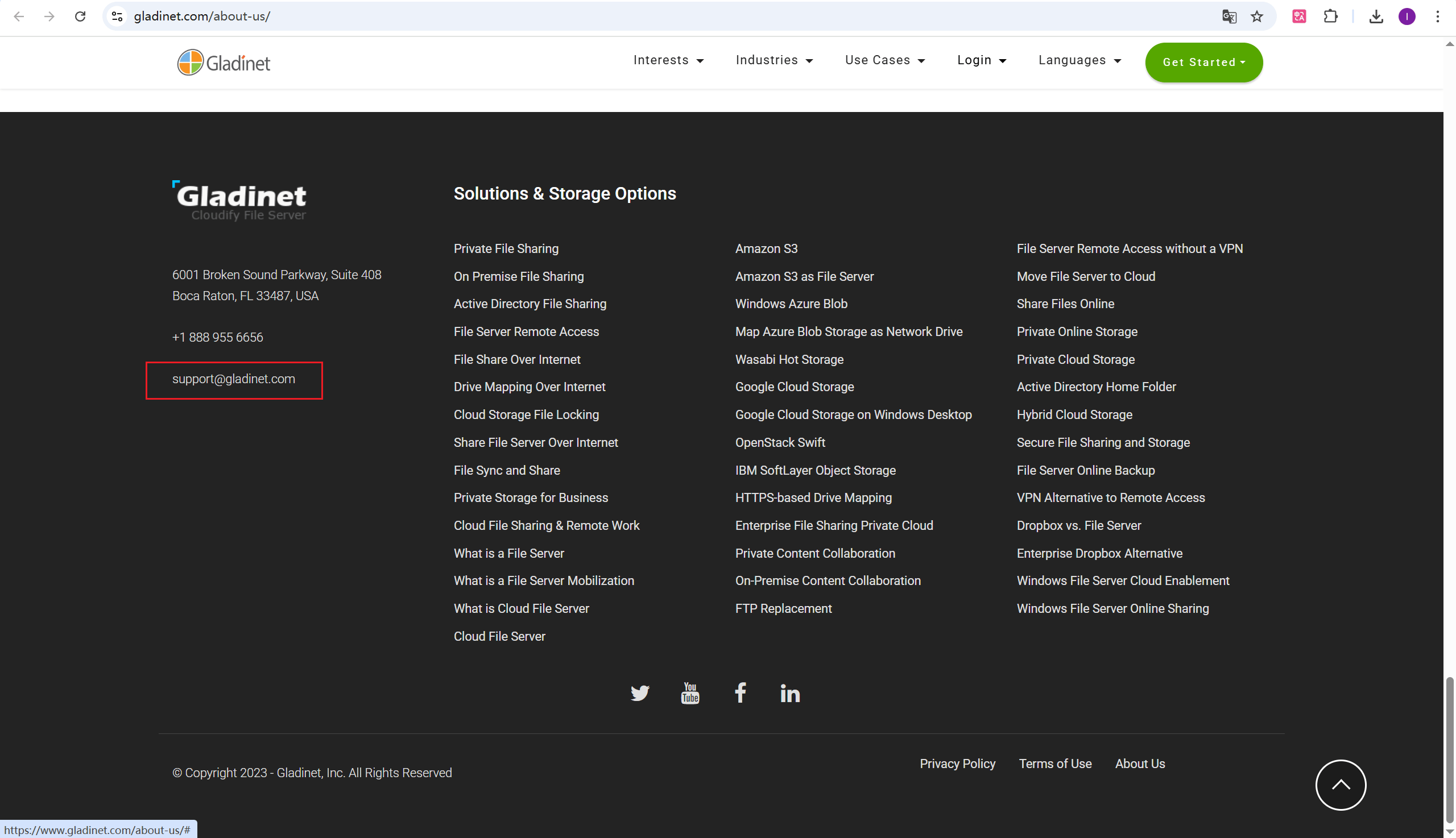
Task: Click the footer About Us link
Action: click(x=1140, y=764)
